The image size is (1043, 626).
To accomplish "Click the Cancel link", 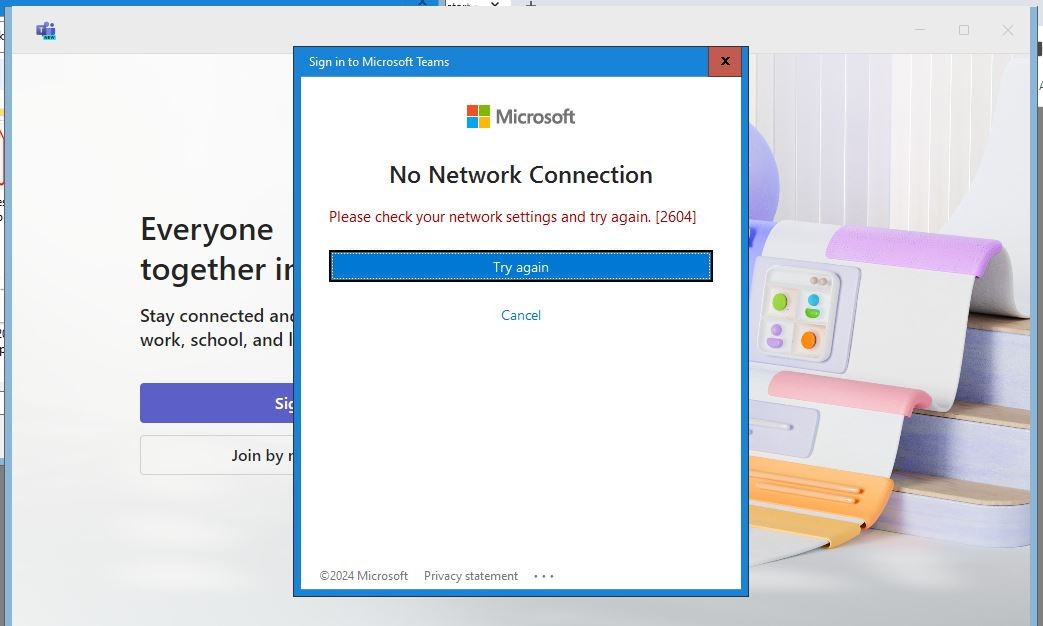I will (x=521, y=315).
